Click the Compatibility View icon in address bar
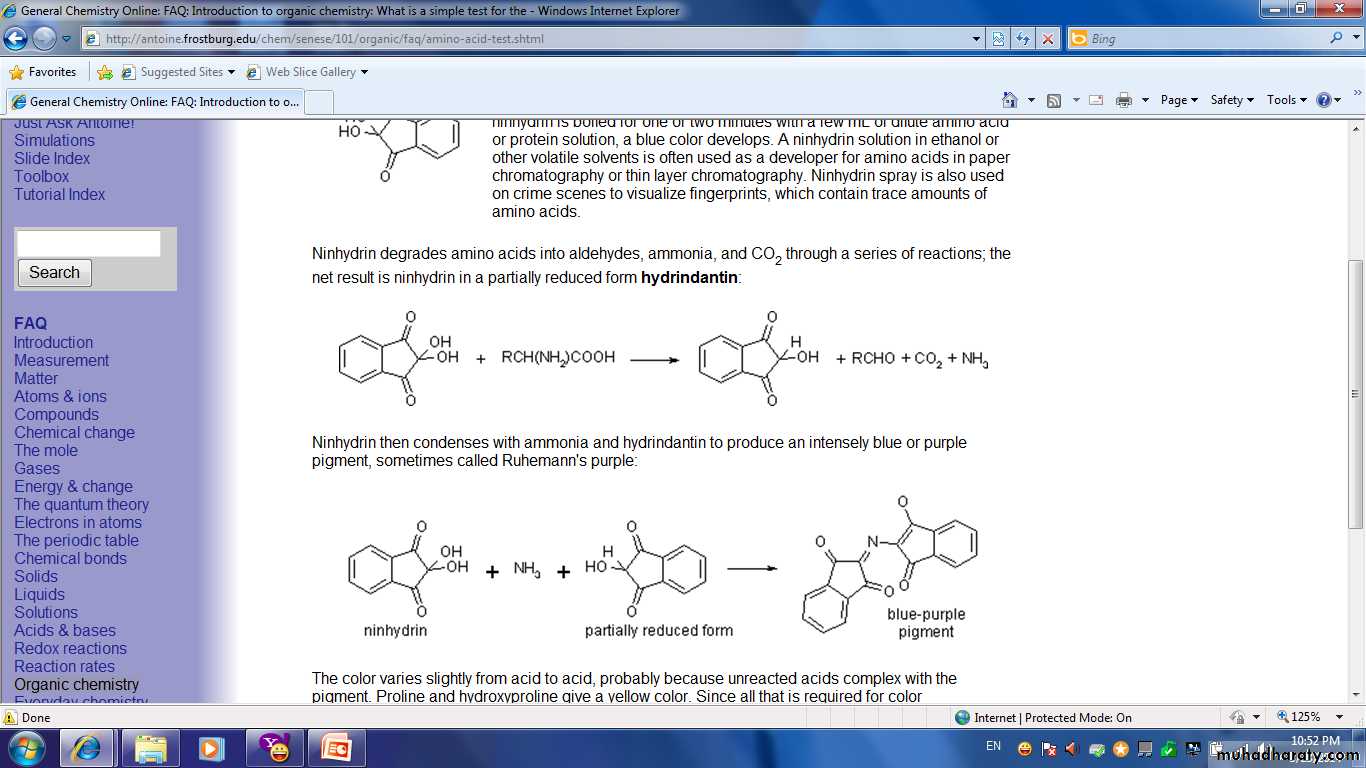 998,39
